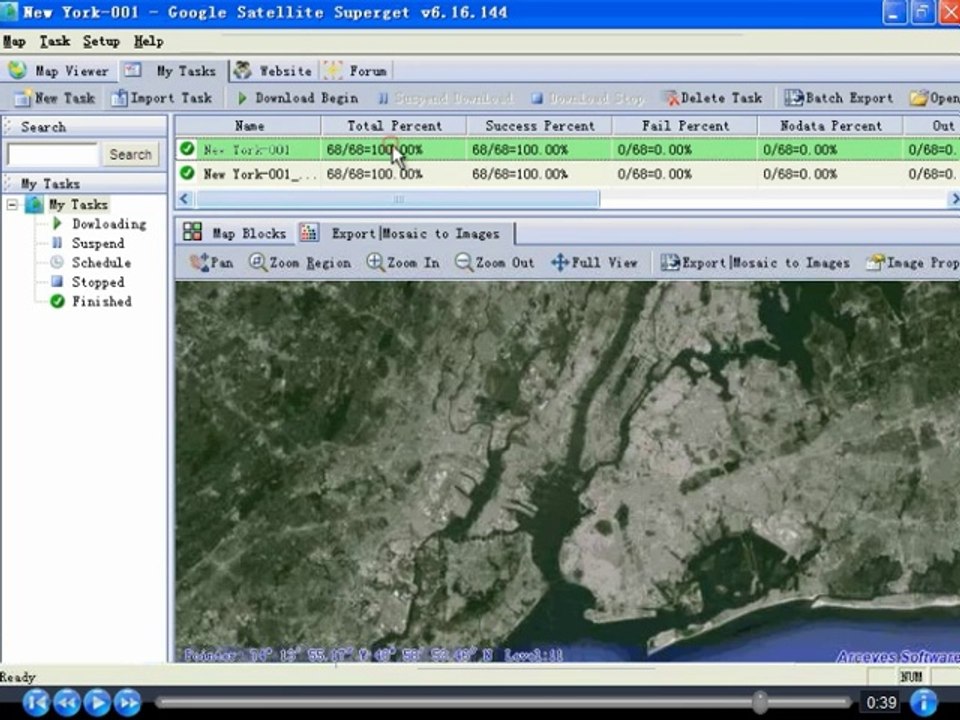Select the Zoom Region tool
This screenshot has height=720, width=960.
[300, 263]
